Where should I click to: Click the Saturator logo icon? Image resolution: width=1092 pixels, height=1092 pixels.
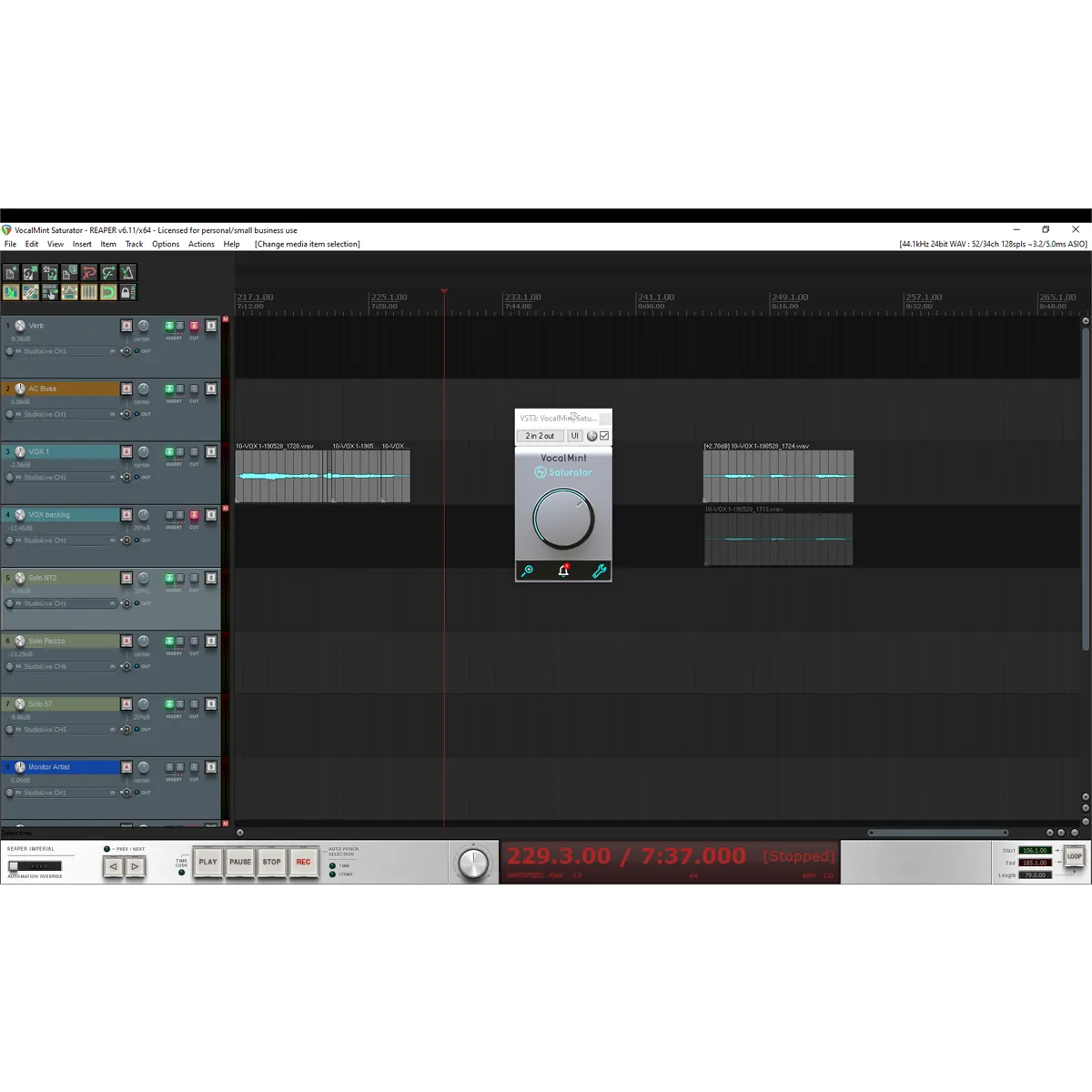coord(541,472)
